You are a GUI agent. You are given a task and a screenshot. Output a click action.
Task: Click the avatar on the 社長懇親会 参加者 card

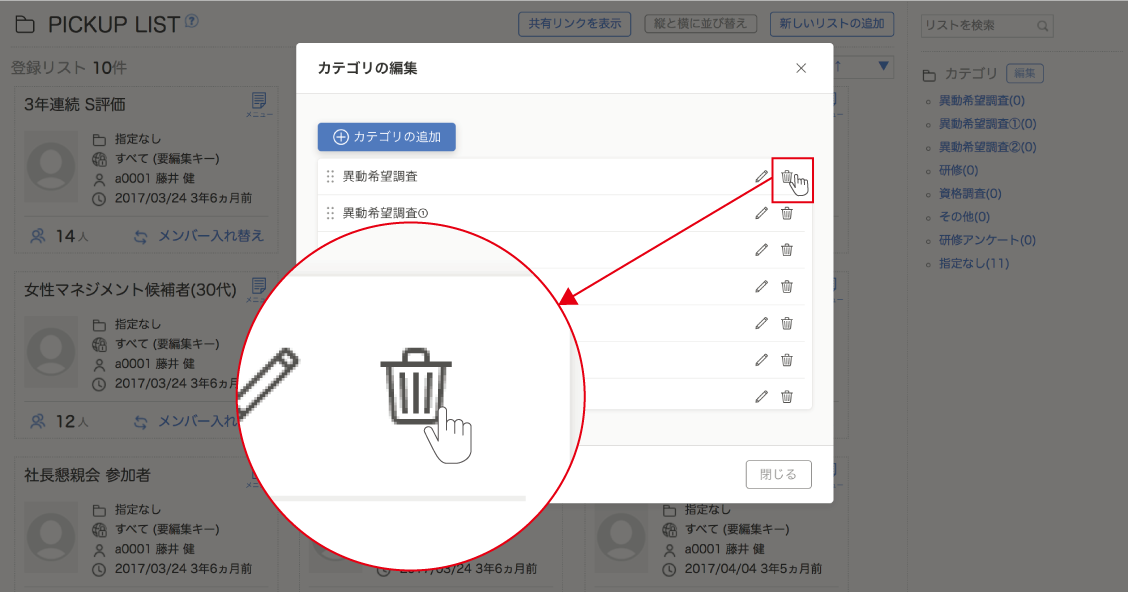(51, 537)
